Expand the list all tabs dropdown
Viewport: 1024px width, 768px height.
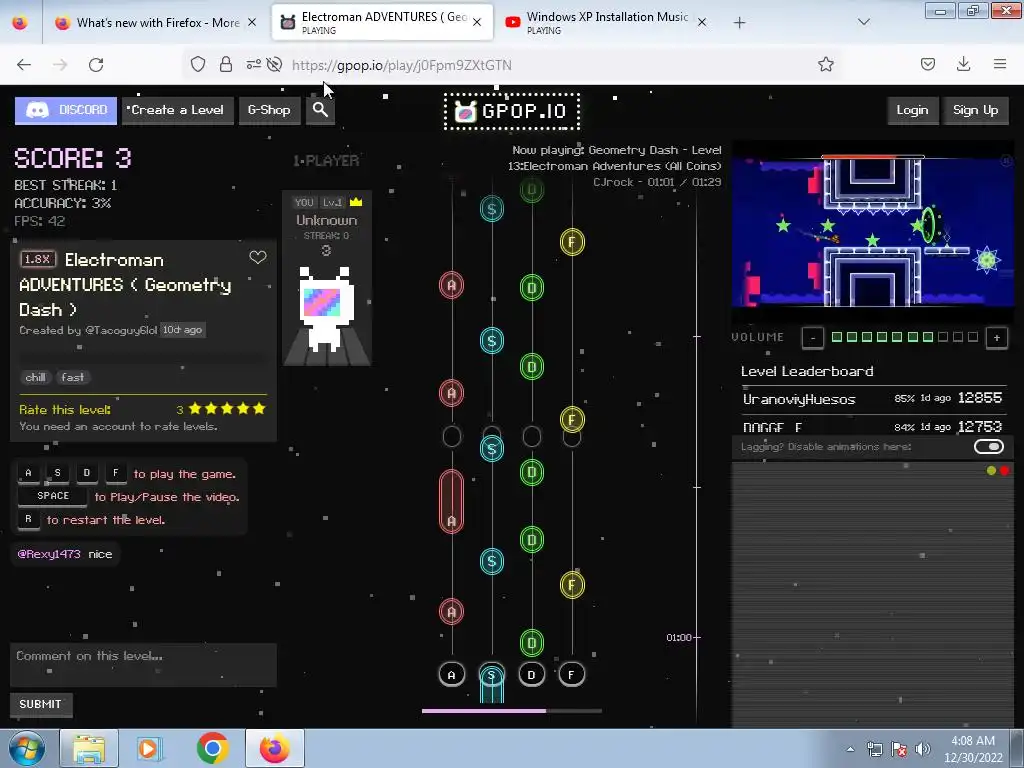[863, 22]
